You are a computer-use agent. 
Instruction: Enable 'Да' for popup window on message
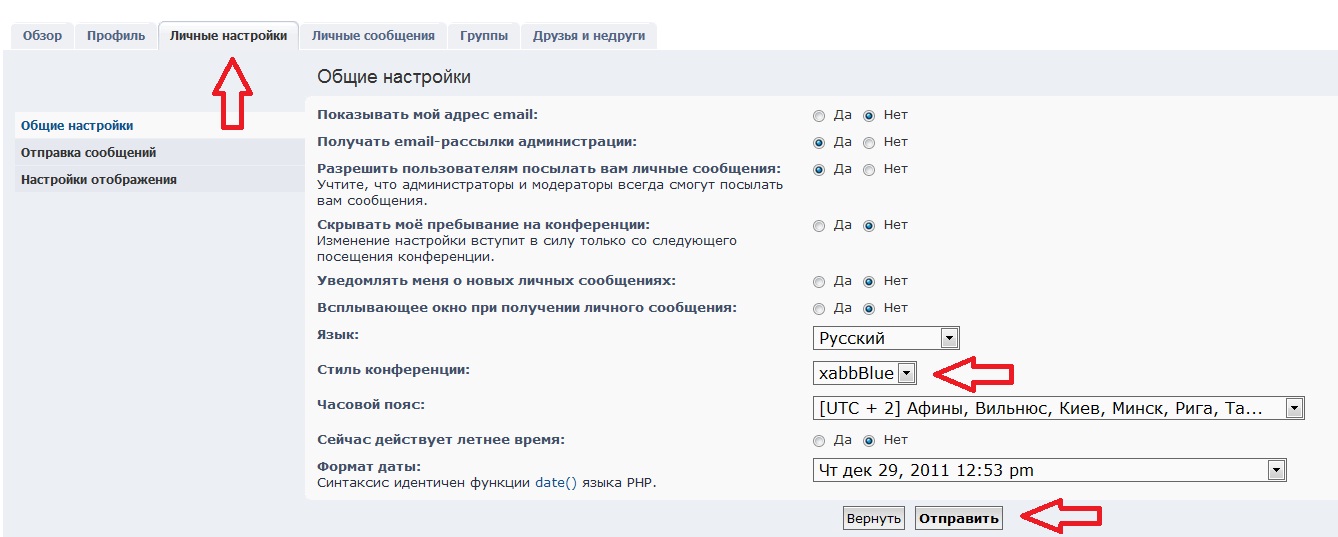[819, 309]
